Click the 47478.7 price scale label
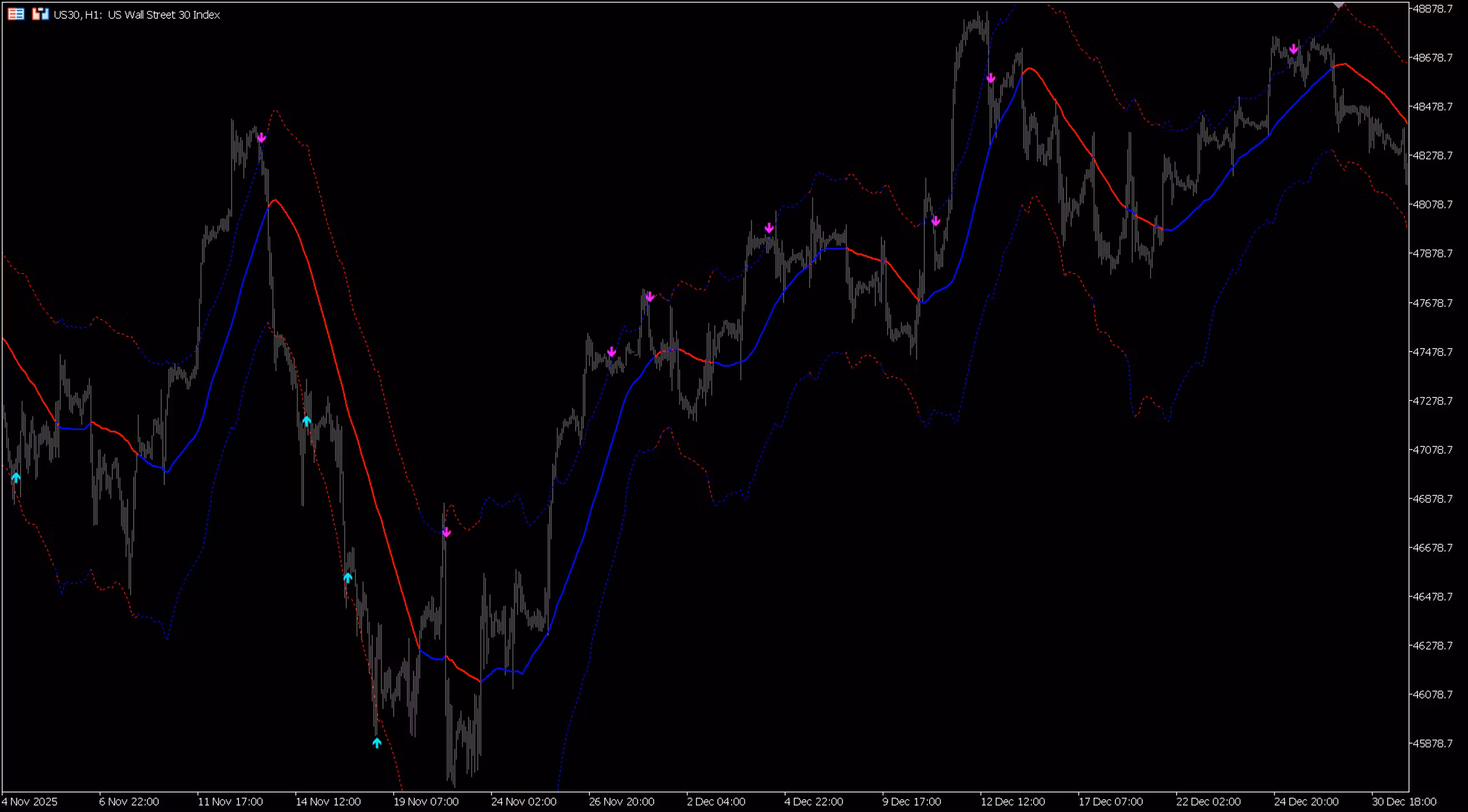Screen dimensions: 1468x812 pyautogui.click(x=1432, y=352)
